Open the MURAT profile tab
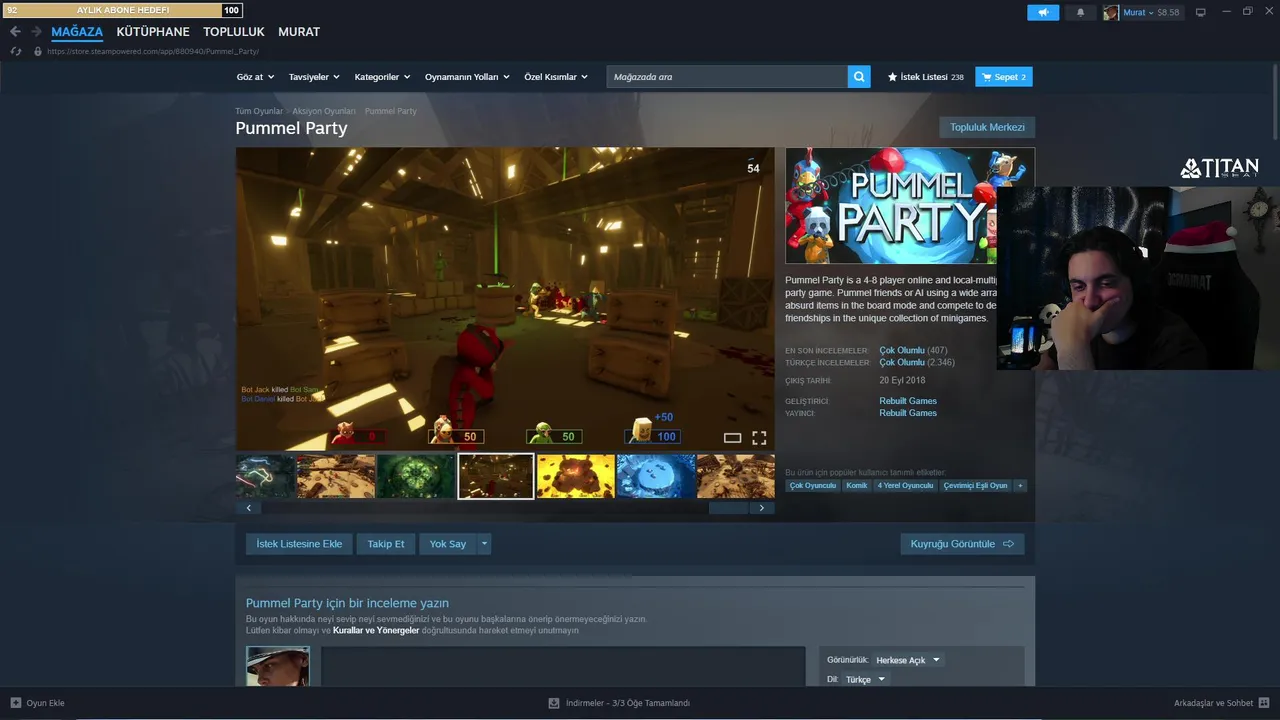Image resolution: width=1280 pixels, height=720 pixels. click(299, 32)
